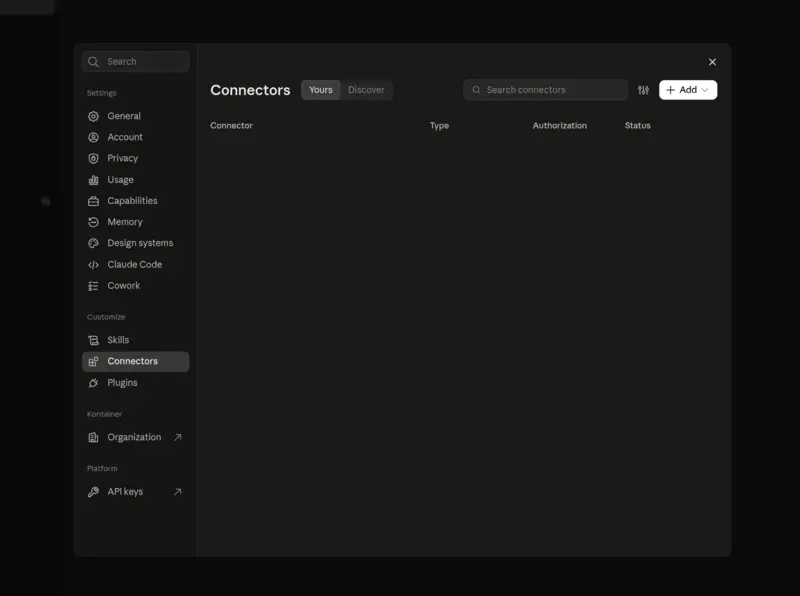This screenshot has height=596, width=800.
Task: Click the Skills scroll icon
Action: tap(93, 340)
